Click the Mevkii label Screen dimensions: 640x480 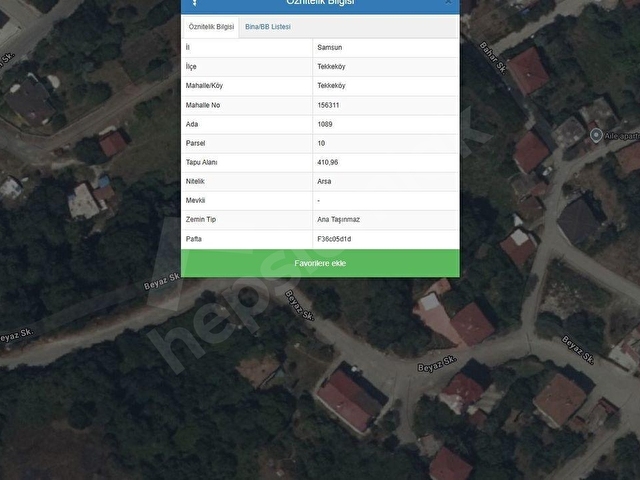point(195,200)
